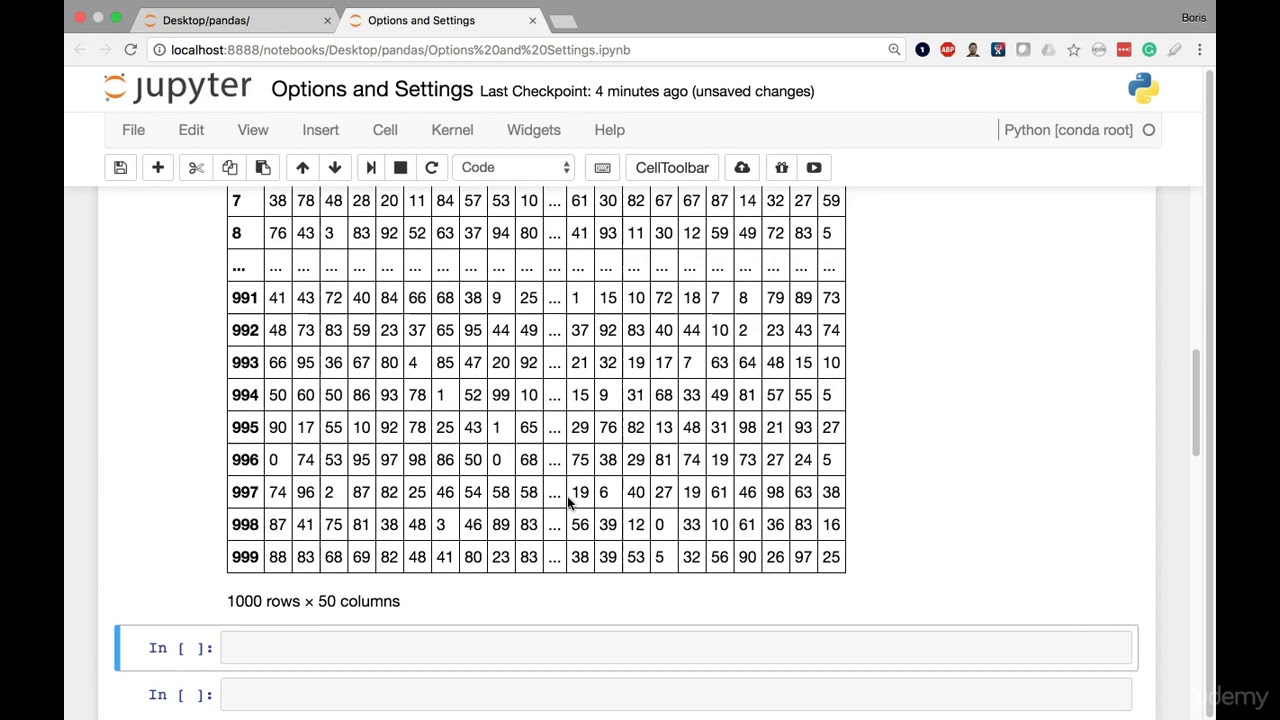Cut selected cells with the scissors icon
Image resolution: width=1280 pixels, height=720 pixels.
pyautogui.click(x=196, y=168)
